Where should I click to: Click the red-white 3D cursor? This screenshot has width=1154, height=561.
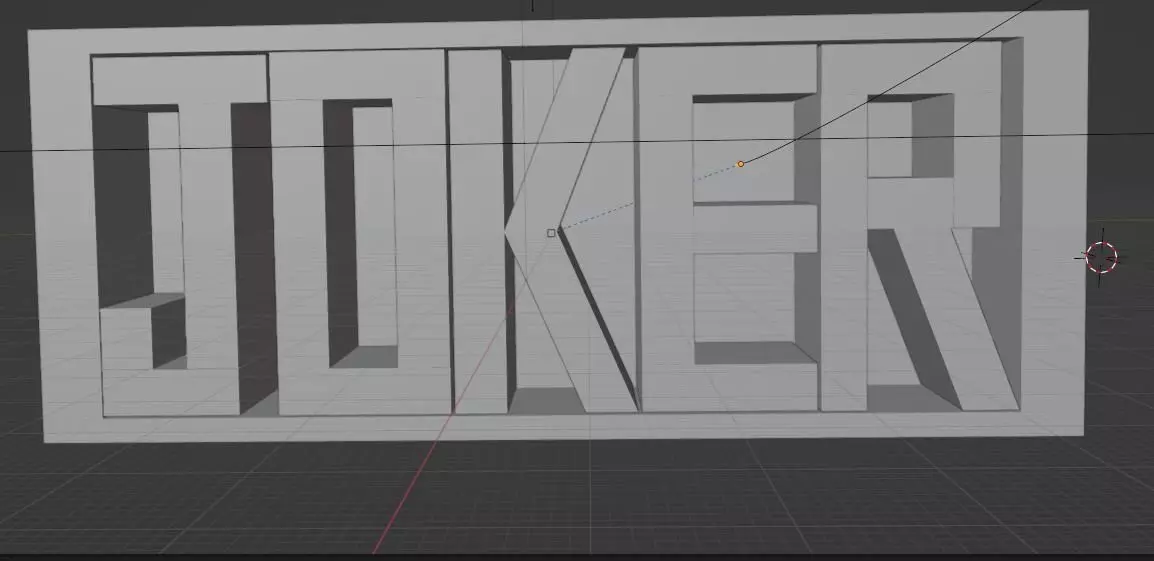point(1102,257)
